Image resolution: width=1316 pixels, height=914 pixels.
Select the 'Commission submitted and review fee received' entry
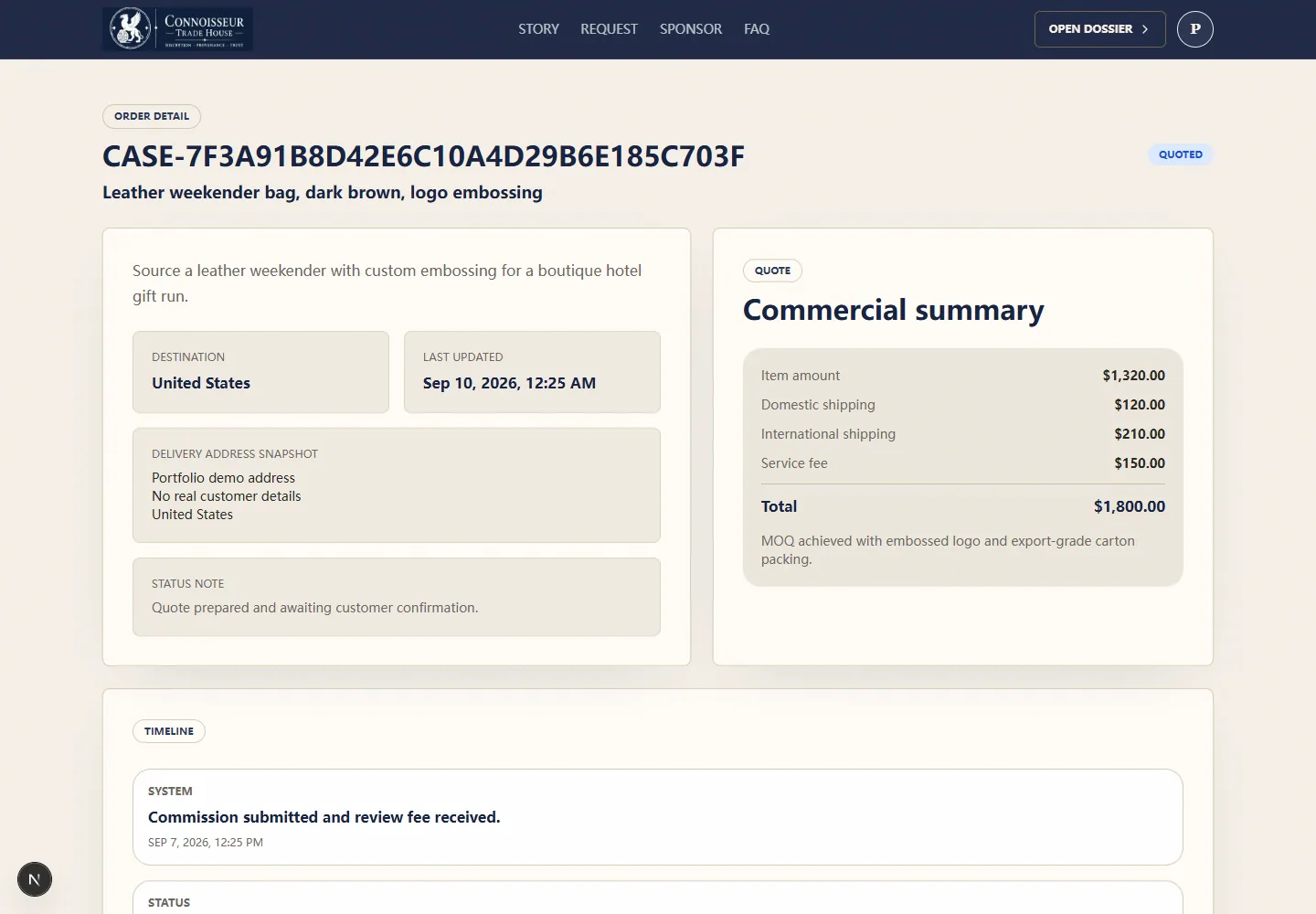[658, 817]
